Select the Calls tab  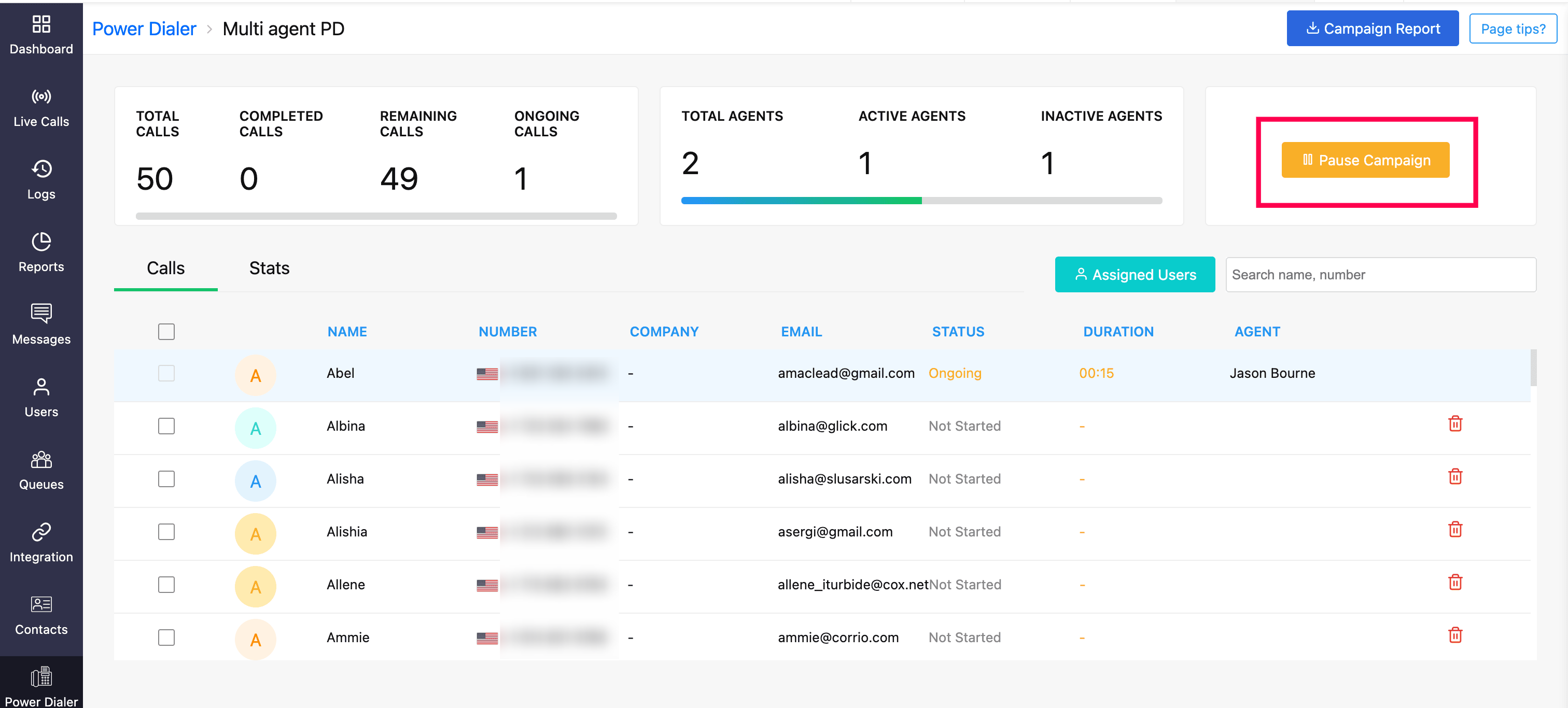(165, 268)
